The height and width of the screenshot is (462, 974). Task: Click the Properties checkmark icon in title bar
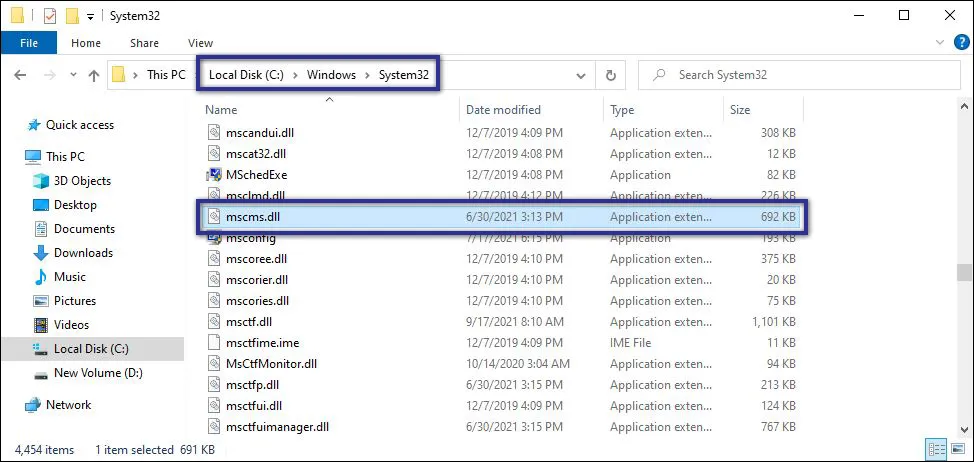coord(50,16)
